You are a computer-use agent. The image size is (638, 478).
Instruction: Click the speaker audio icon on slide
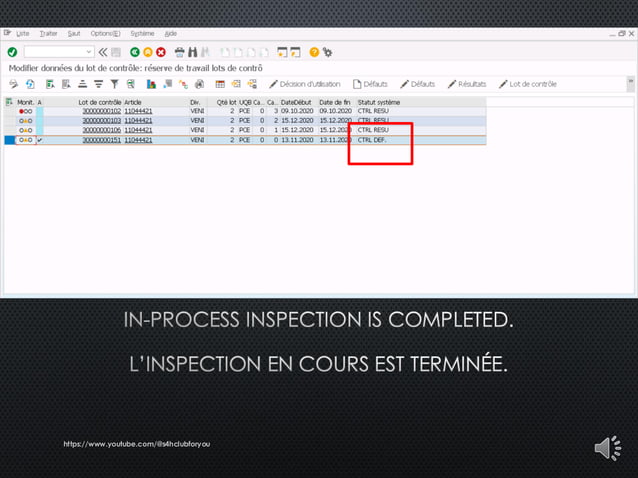coord(607,448)
